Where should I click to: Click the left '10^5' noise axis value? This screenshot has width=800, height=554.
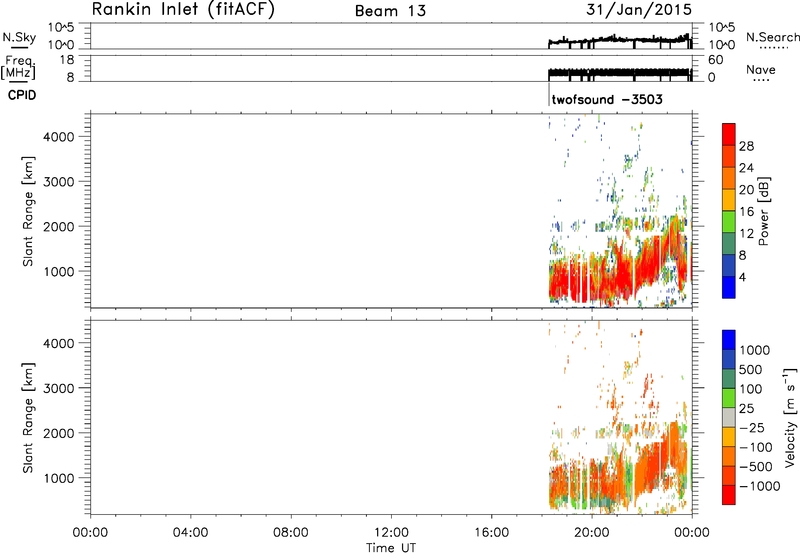click(61, 28)
